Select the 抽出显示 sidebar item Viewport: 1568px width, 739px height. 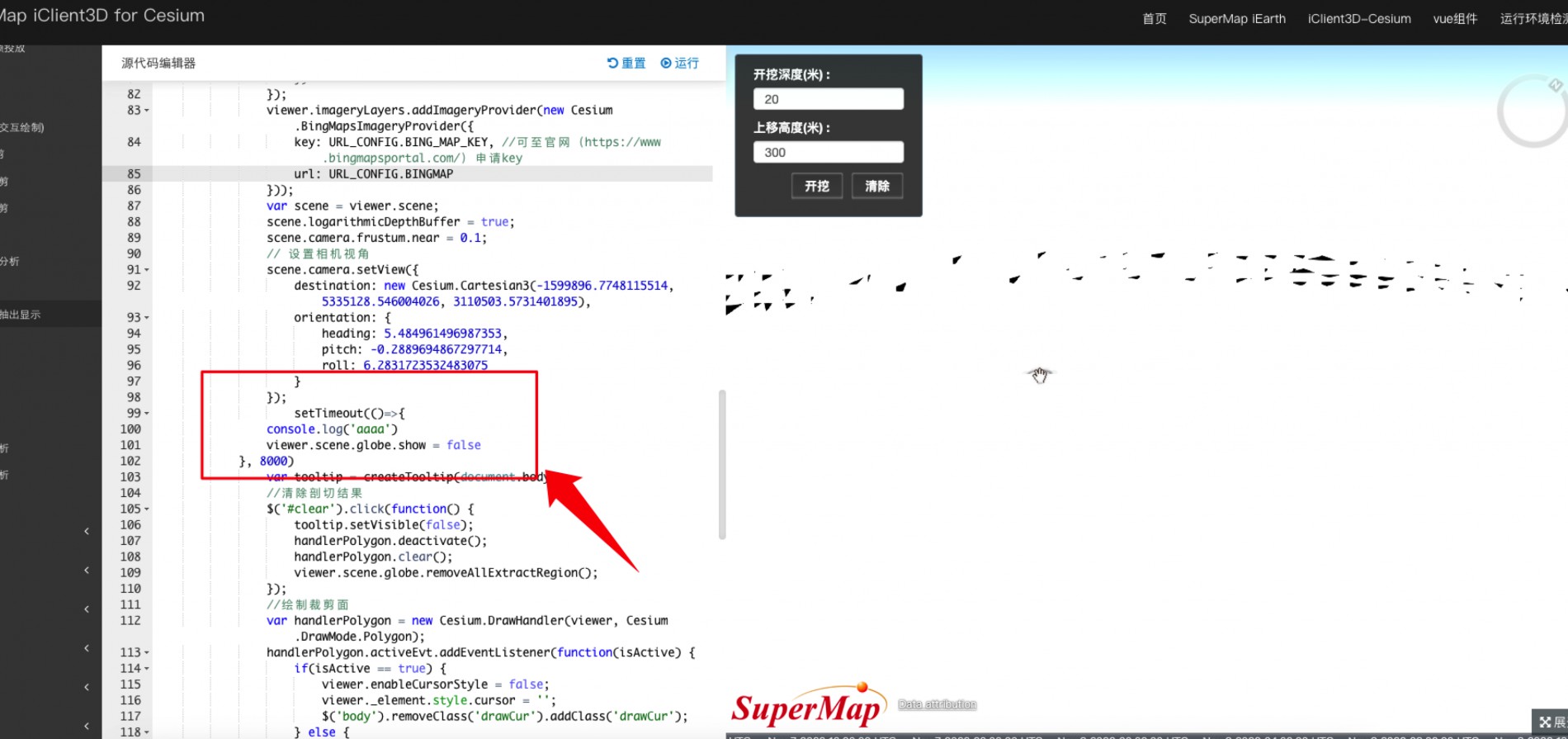point(21,314)
